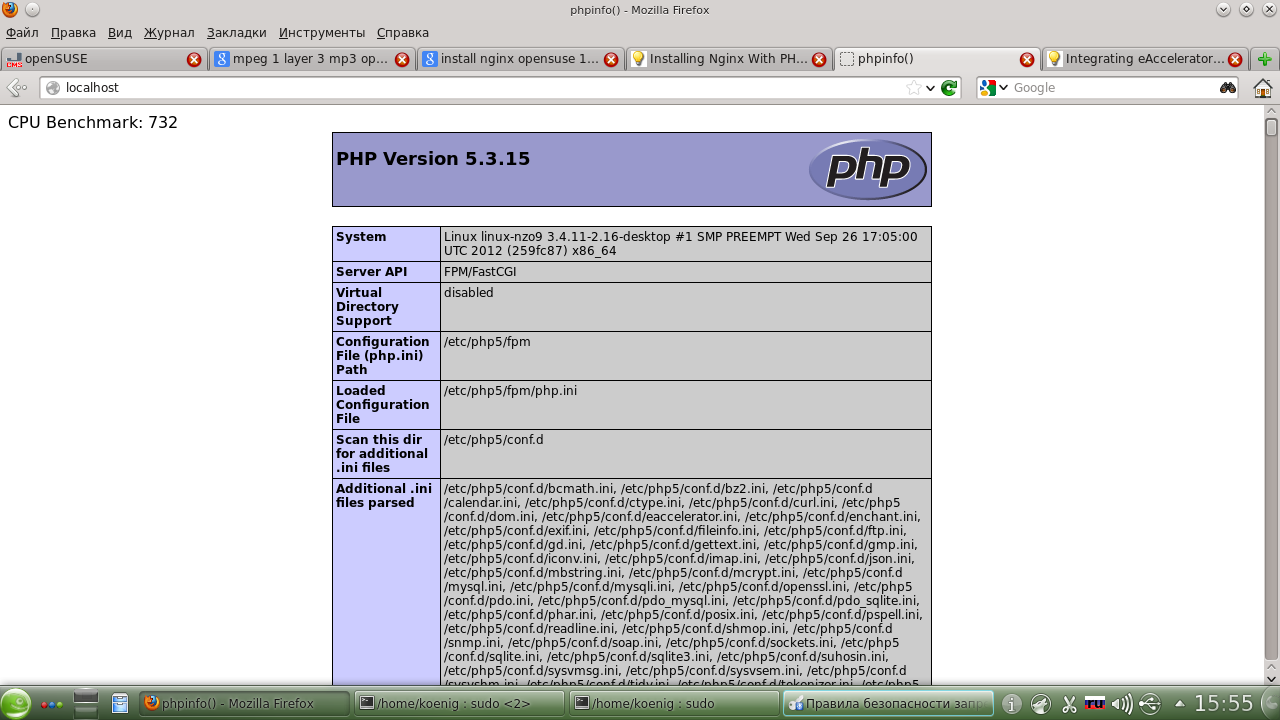Click the Back navigation arrow
The height and width of the screenshot is (720, 1280).
[x=16, y=88]
